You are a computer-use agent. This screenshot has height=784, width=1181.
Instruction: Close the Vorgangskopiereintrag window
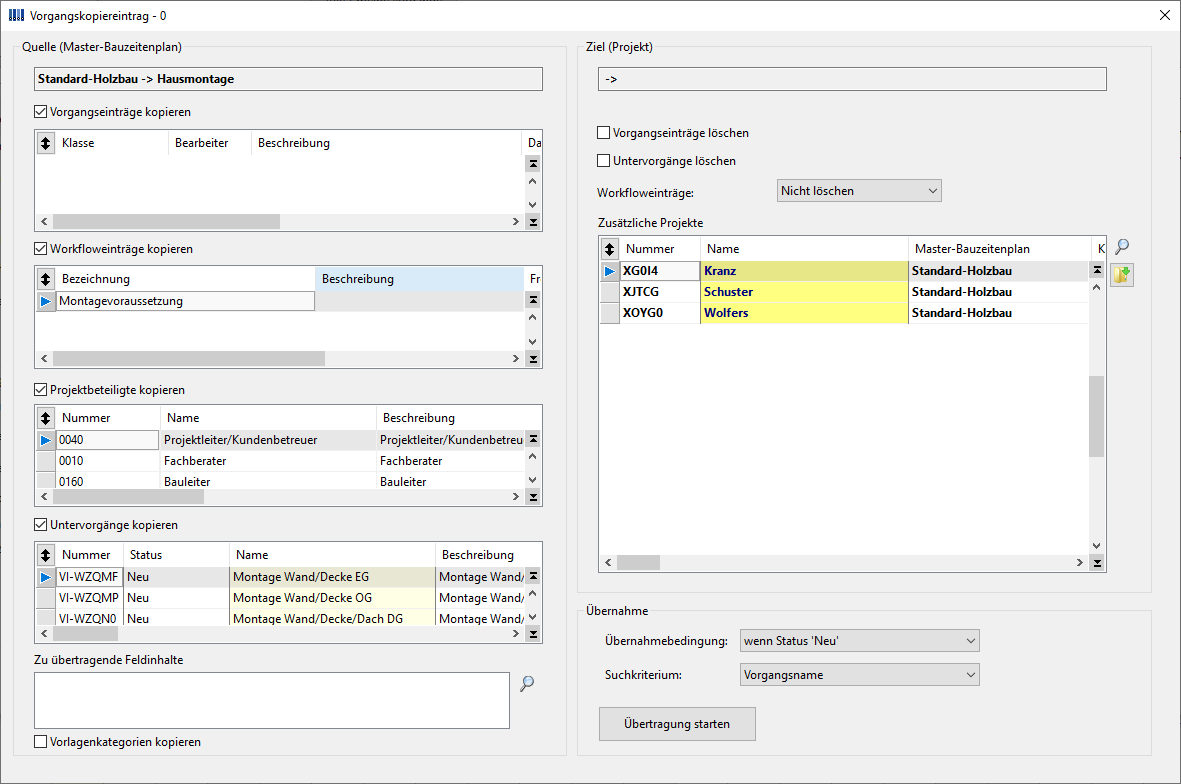tap(1164, 15)
